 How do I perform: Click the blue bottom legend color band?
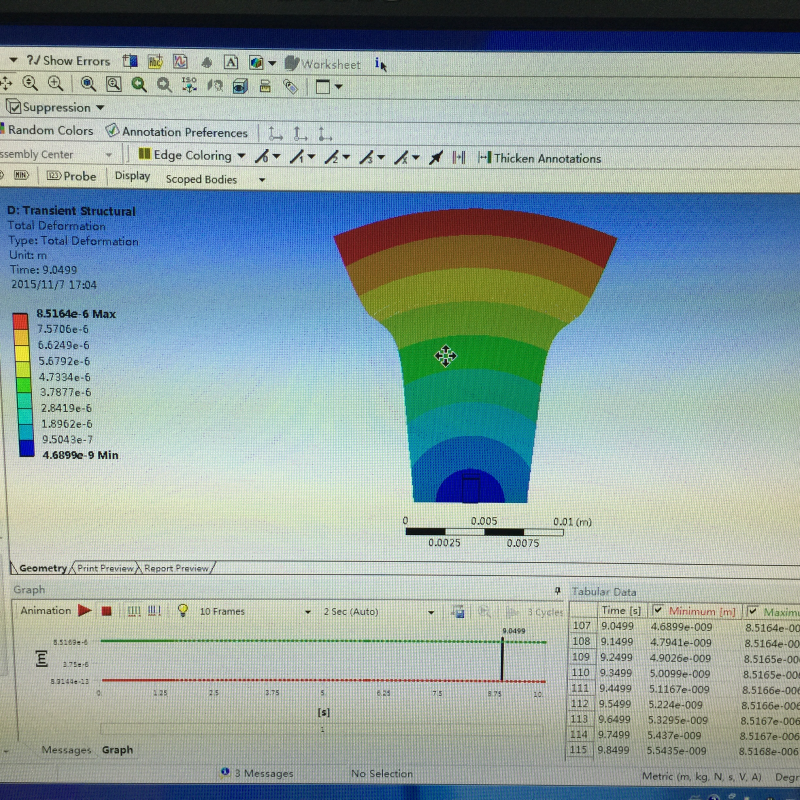click(27, 447)
